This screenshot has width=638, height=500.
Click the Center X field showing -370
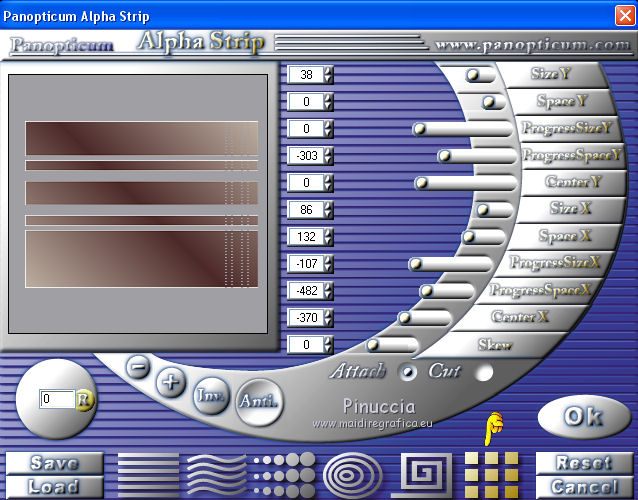tap(306, 317)
